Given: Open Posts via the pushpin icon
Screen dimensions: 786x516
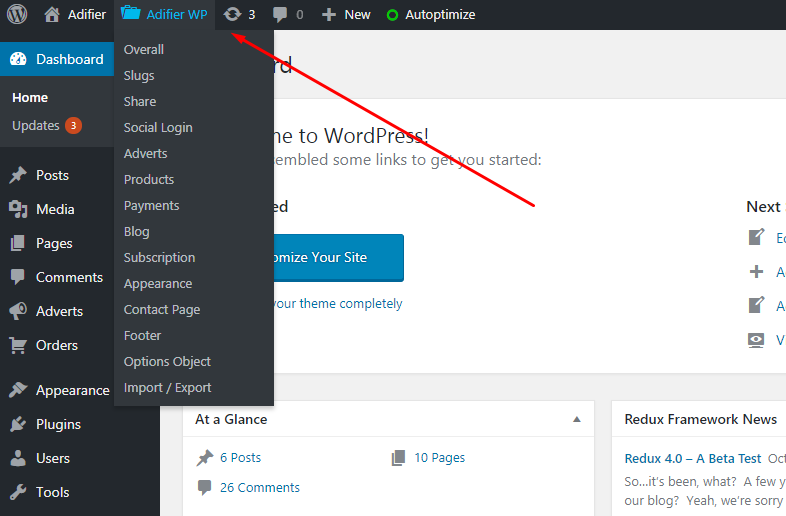Looking at the screenshot, I should tap(18, 175).
